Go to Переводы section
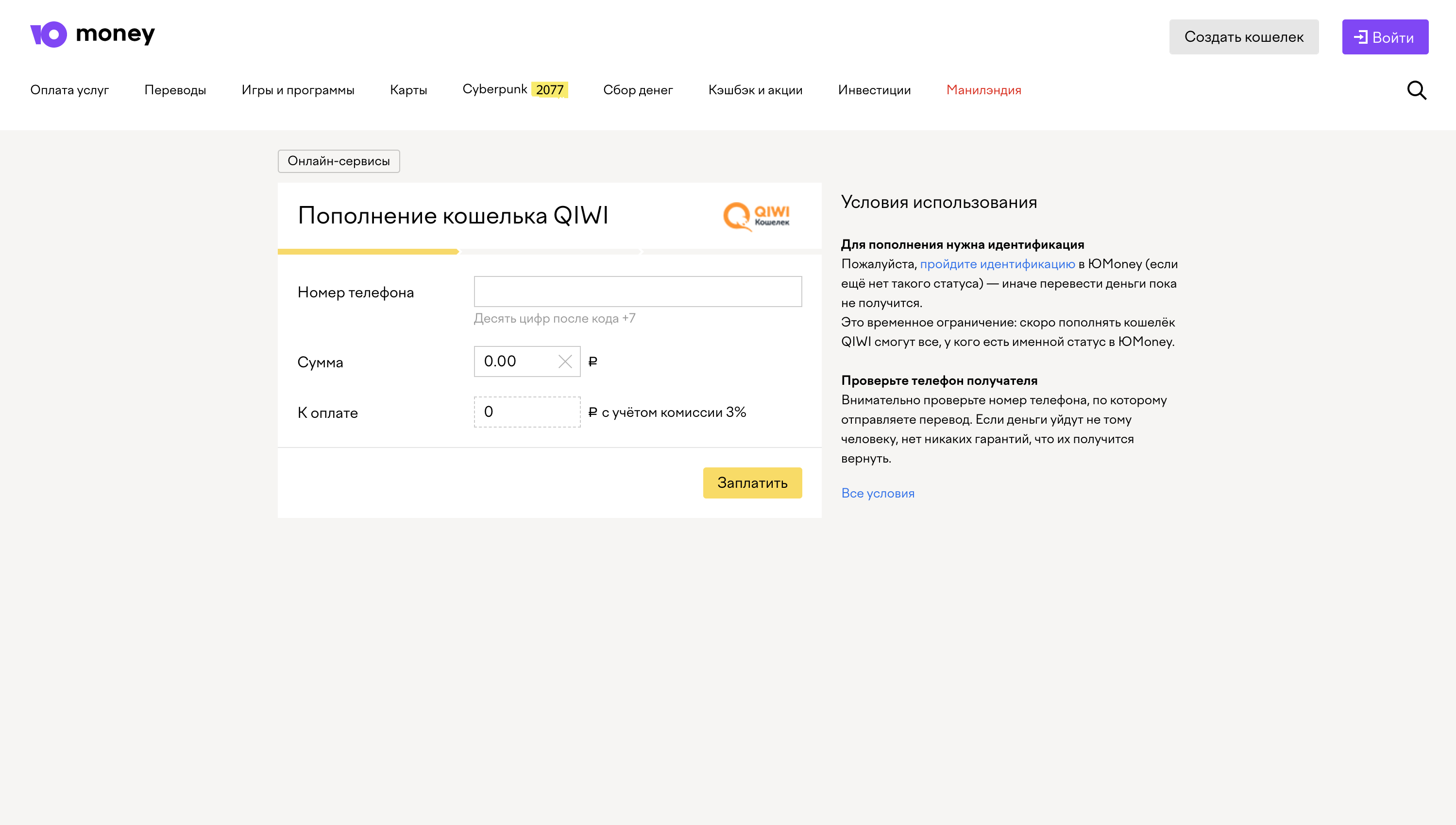This screenshot has height=825, width=1456. (175, 90)
